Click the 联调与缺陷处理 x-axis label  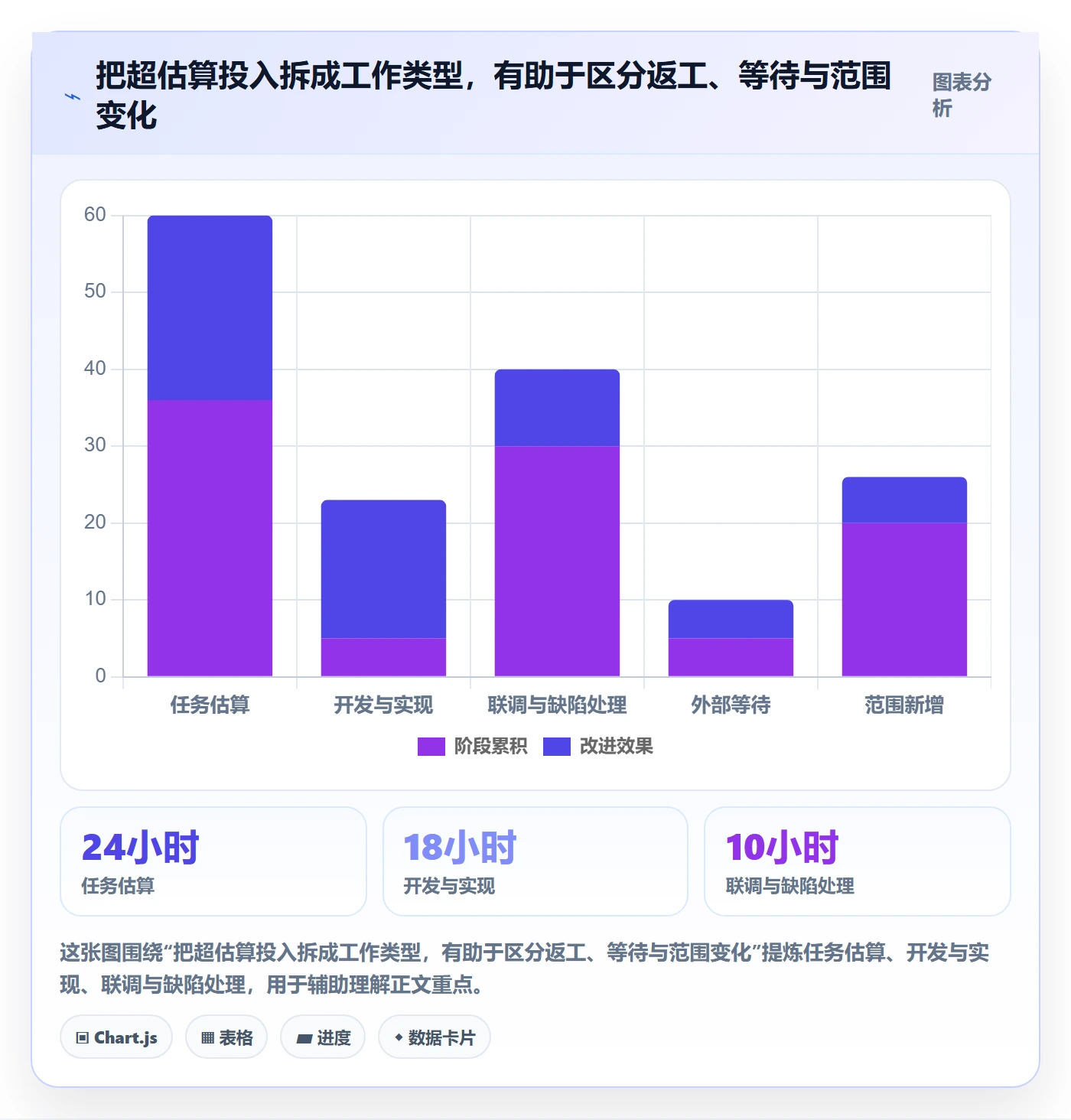(557, 705)
